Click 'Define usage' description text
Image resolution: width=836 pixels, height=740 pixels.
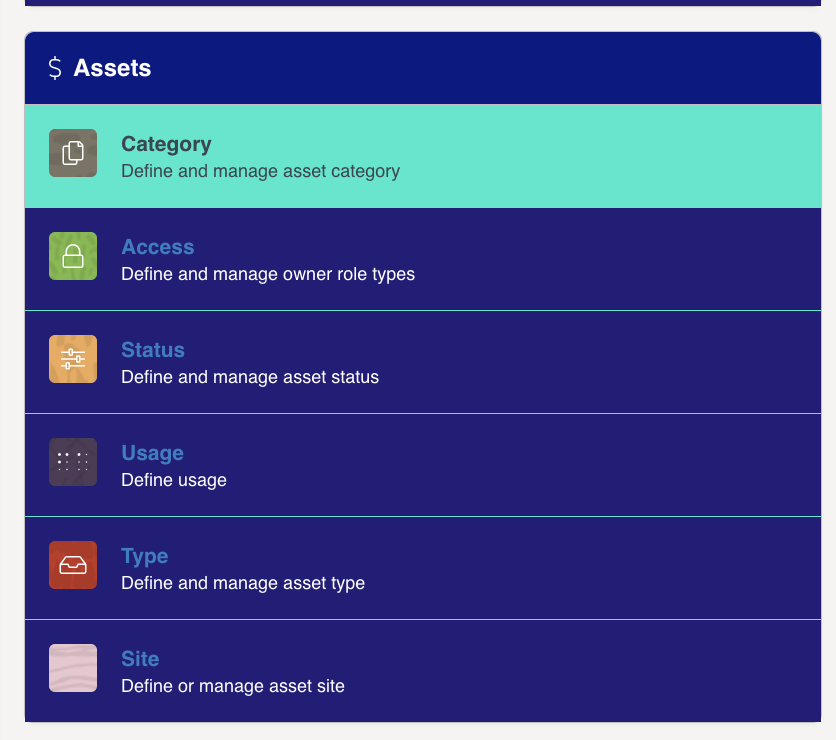click(x=174, y=480)
